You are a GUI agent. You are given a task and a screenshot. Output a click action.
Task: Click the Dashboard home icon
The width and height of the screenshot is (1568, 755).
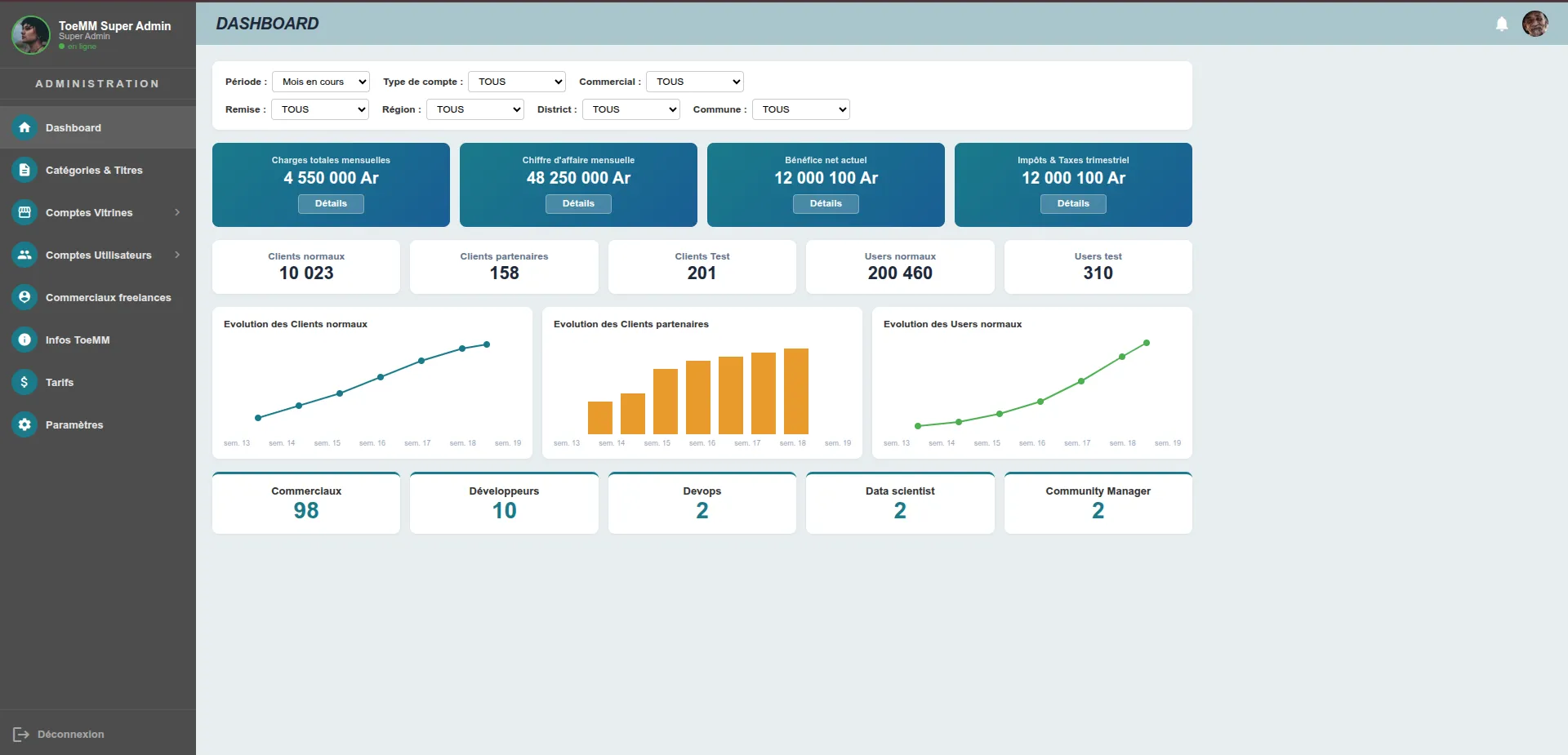24,127
